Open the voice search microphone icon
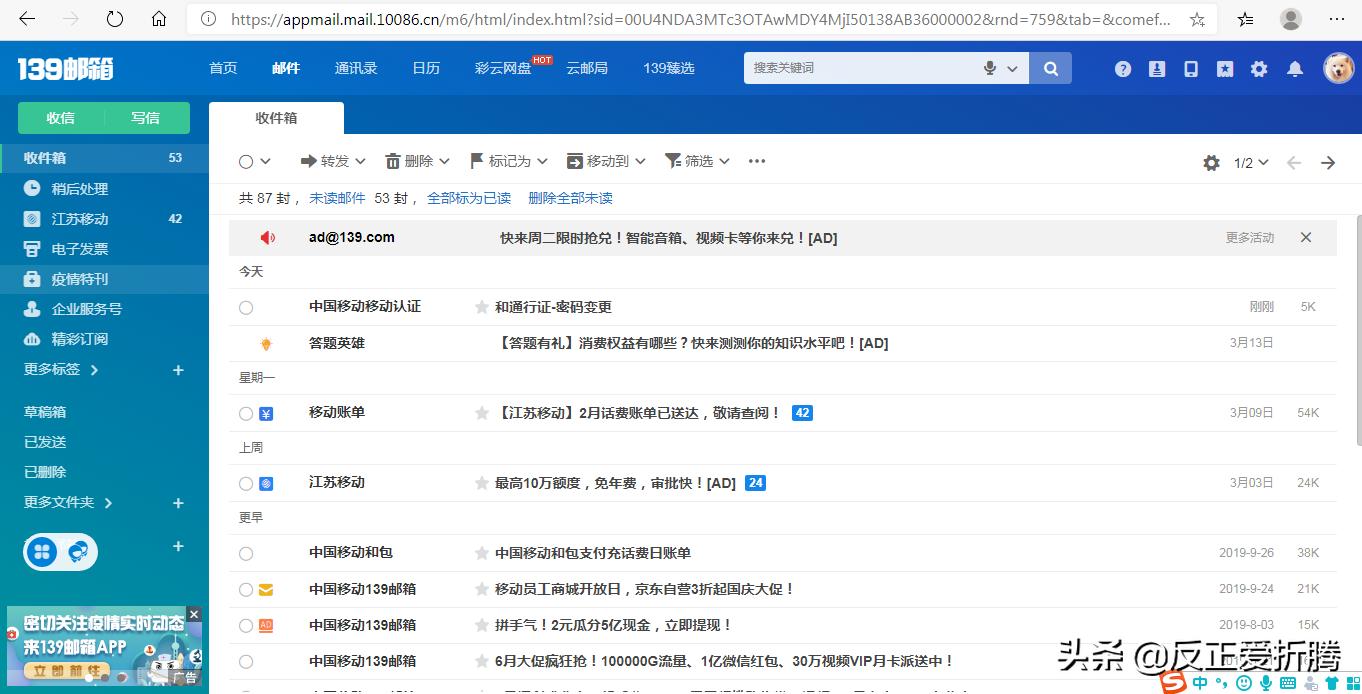 pos(989,68)
